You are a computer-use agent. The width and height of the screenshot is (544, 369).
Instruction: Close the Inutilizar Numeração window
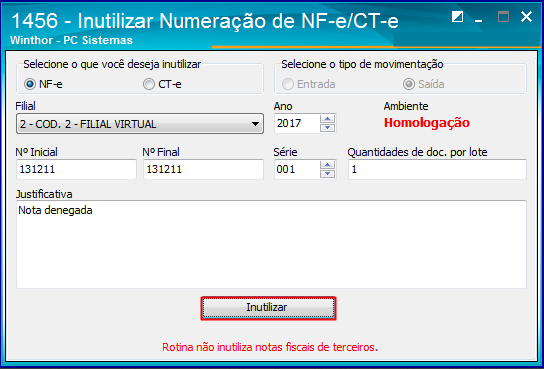[526, 17]
